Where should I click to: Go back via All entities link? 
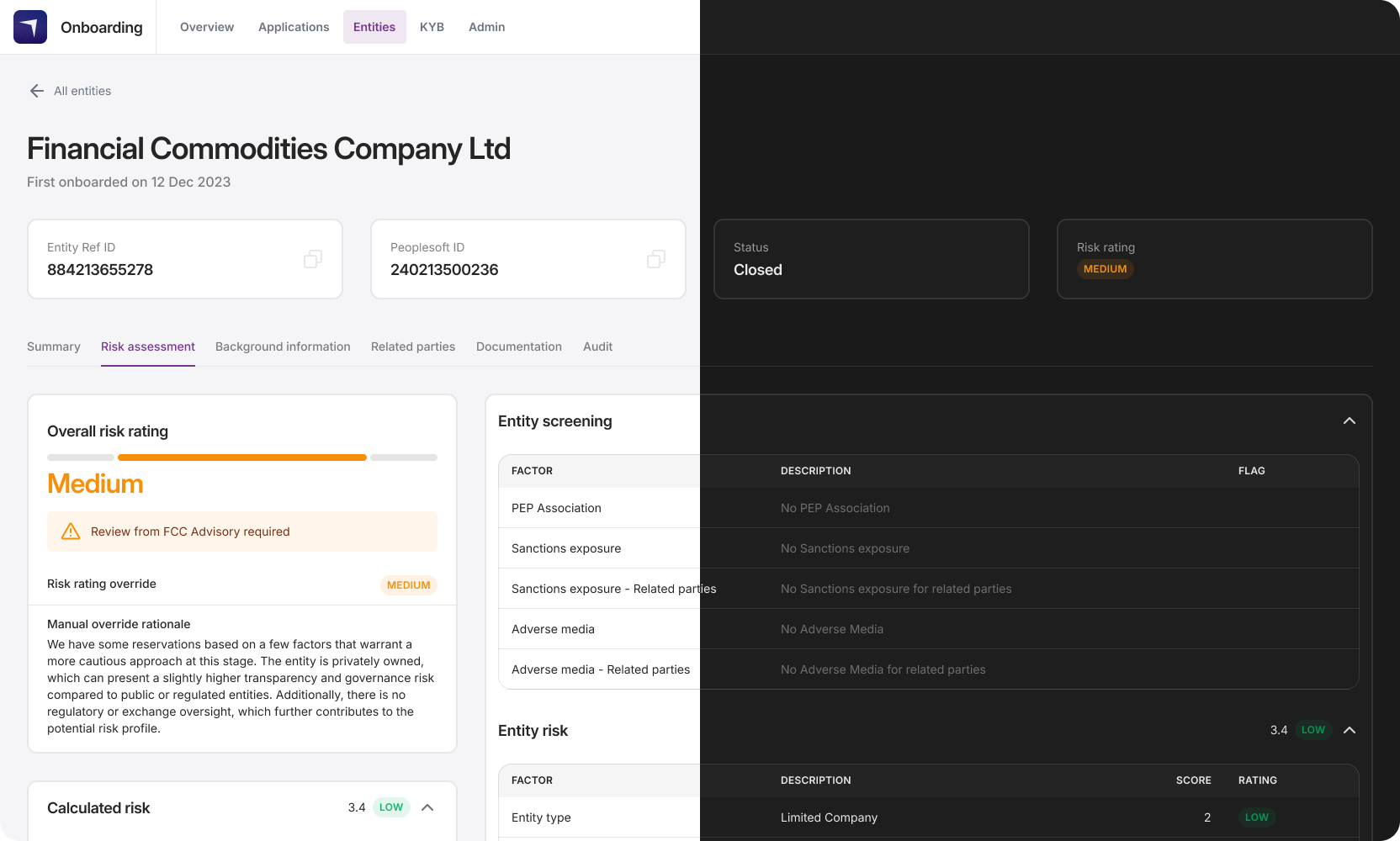82,91
